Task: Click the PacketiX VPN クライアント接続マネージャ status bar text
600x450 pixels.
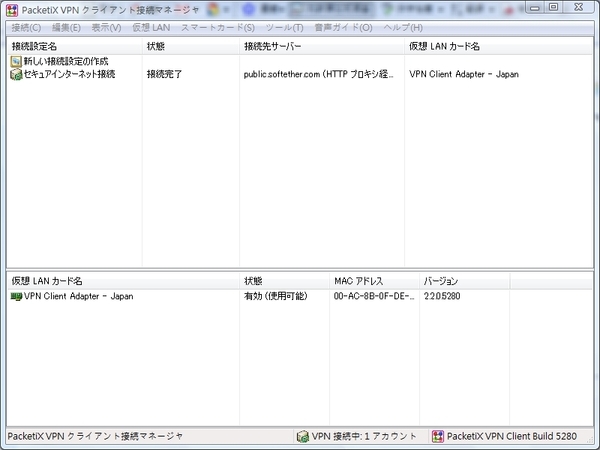Action: tap(95, 436)
